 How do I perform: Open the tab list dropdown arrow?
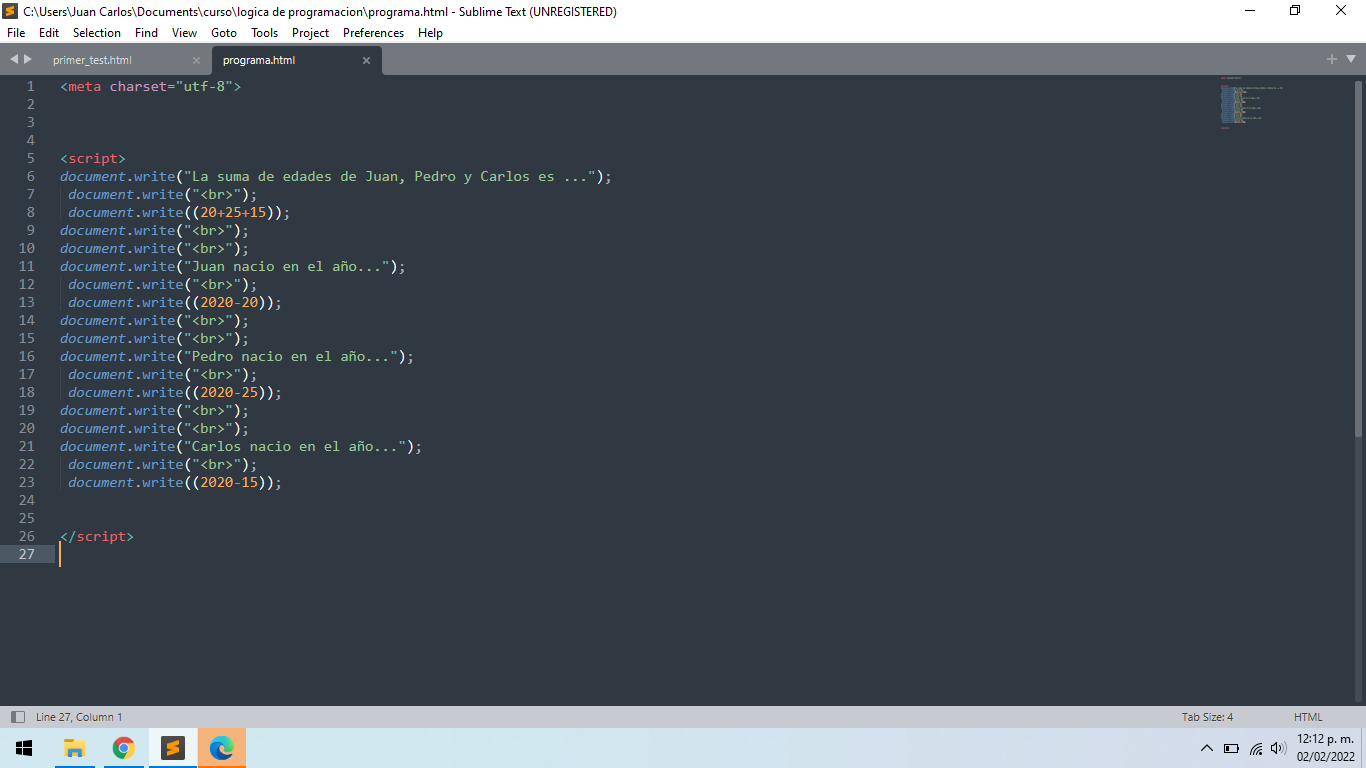click(1350, 60)
